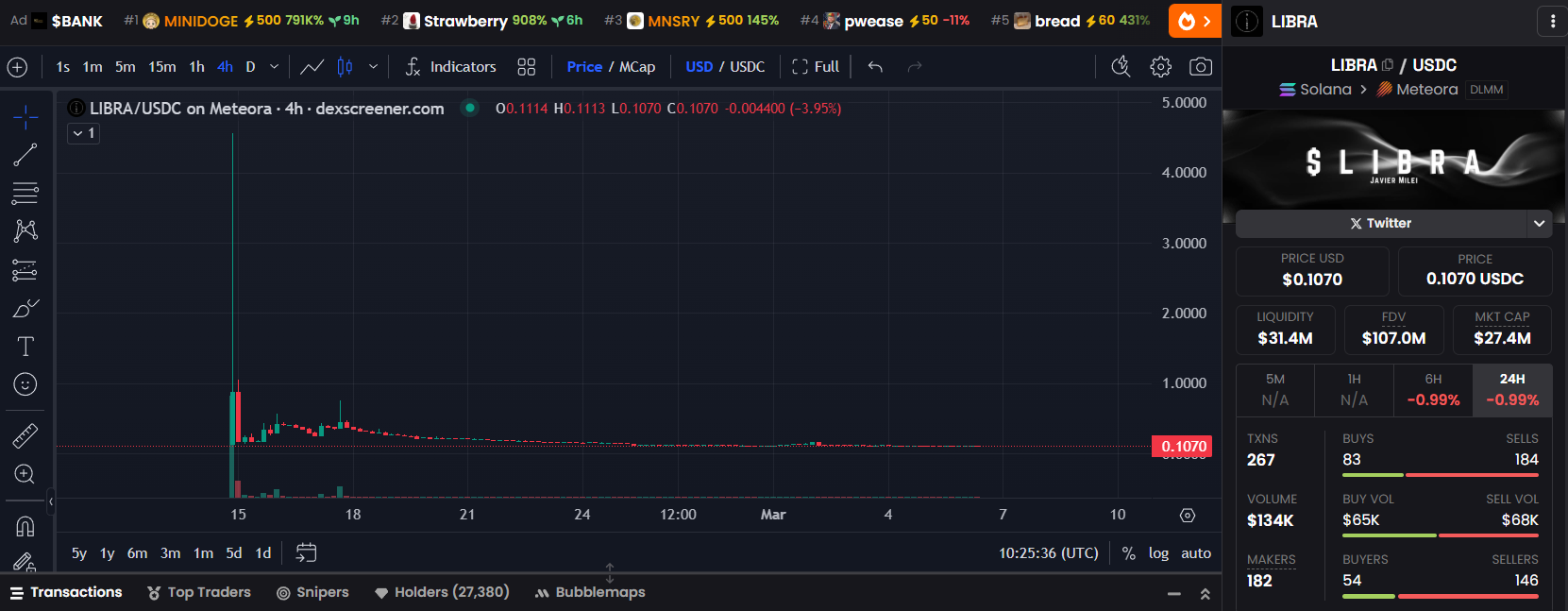Viewport: 1568px width, 611px height.
Task: Collapse the drawing toolbar side arrow
Action: 51,501
